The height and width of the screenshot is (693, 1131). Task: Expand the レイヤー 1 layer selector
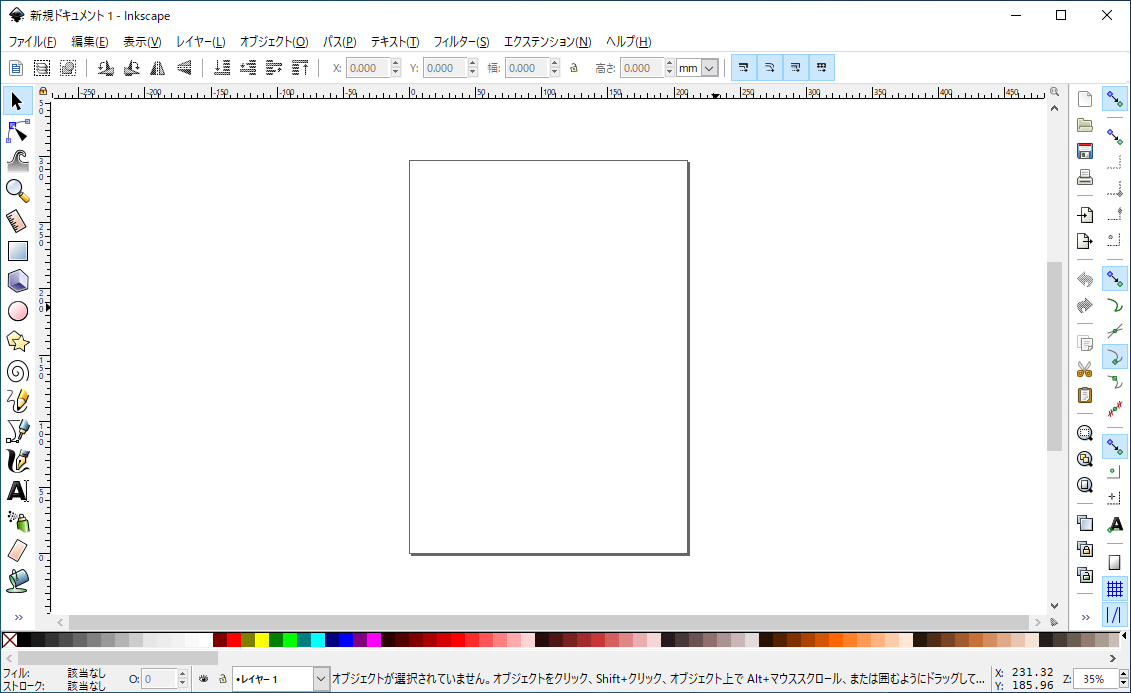[321, 679]
